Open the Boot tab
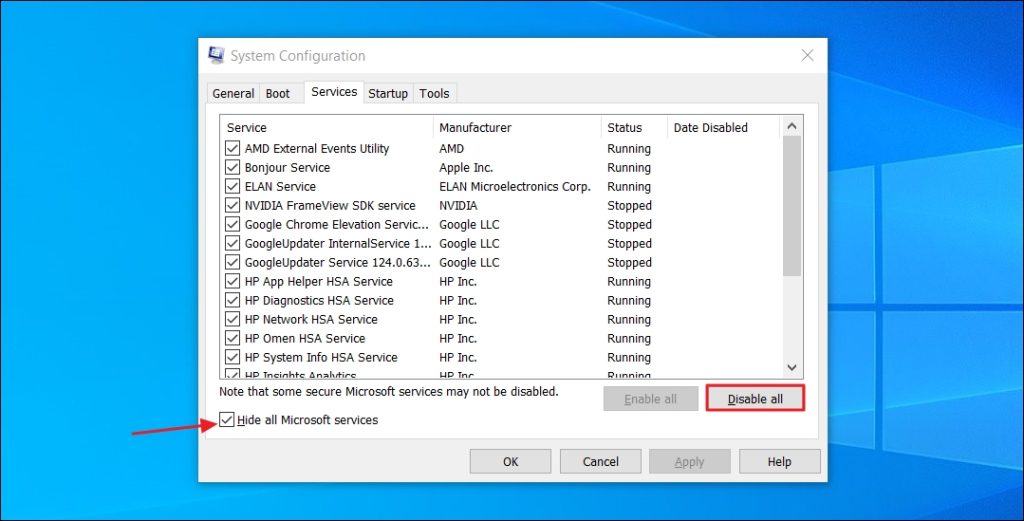1024x521 pixels. 278,94
